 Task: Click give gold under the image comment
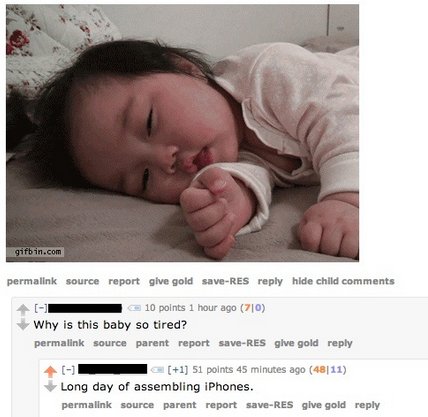coord(171,281)
